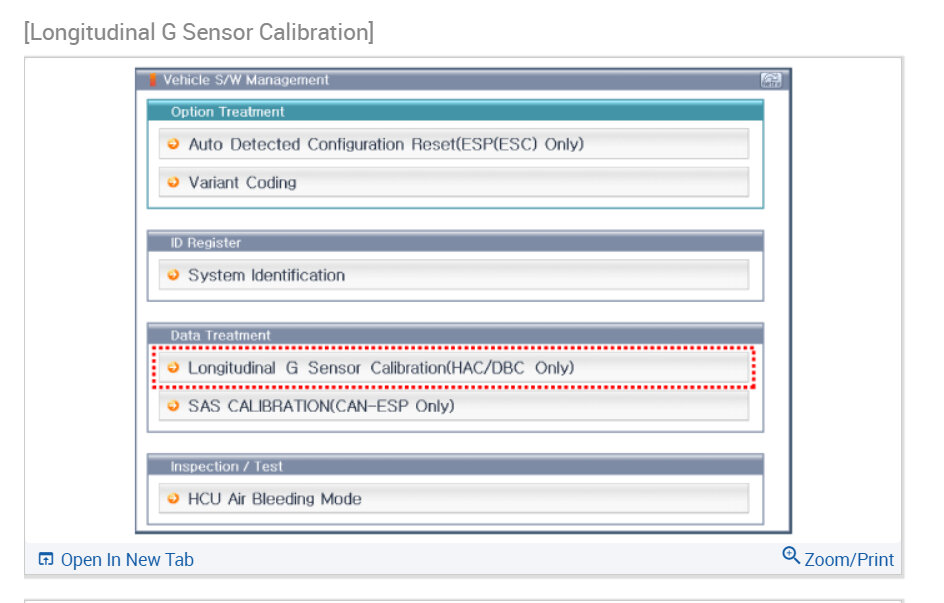Click the orange arrow beside HCU Air Bleeding Mode
The image size is (944, 603).
174,498
